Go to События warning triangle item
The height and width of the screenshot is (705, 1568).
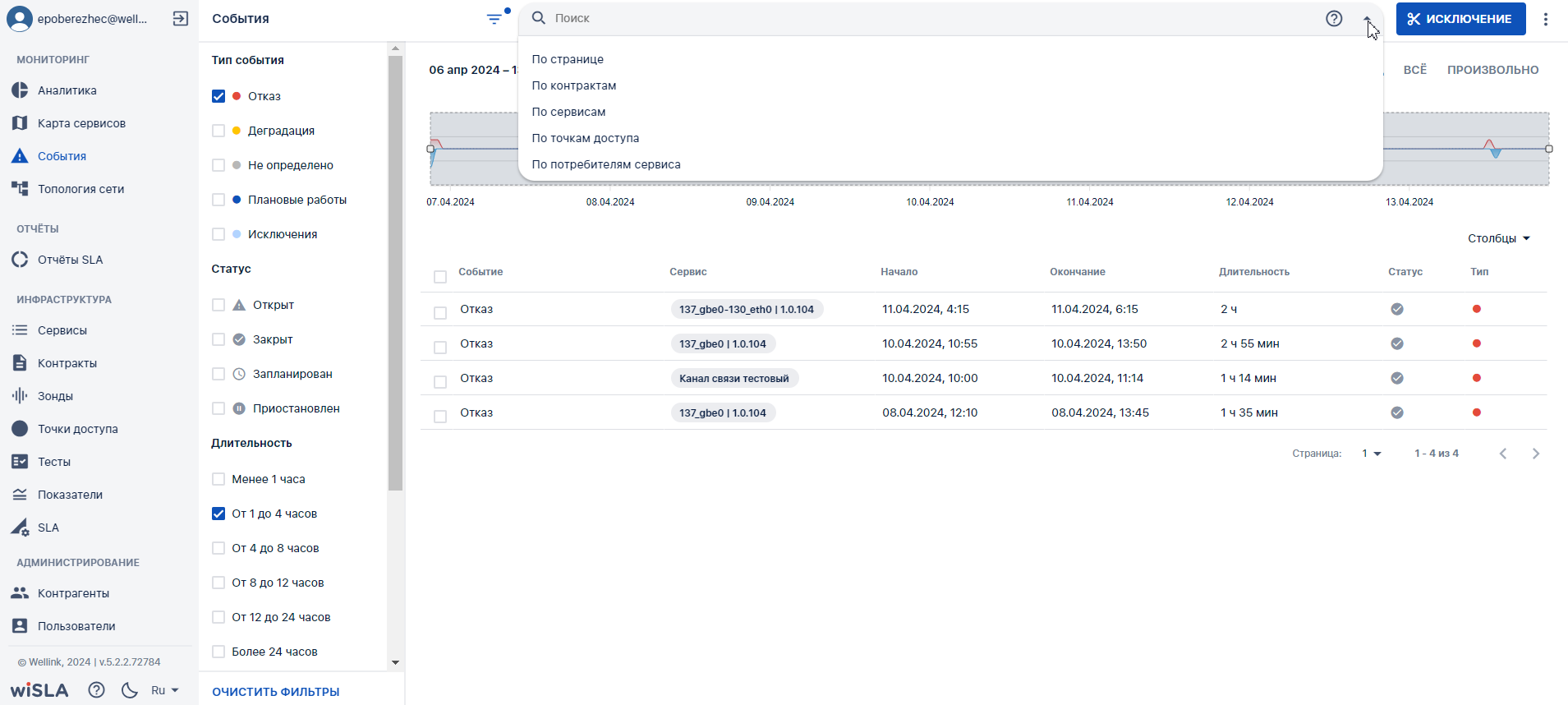coord(62,156)
